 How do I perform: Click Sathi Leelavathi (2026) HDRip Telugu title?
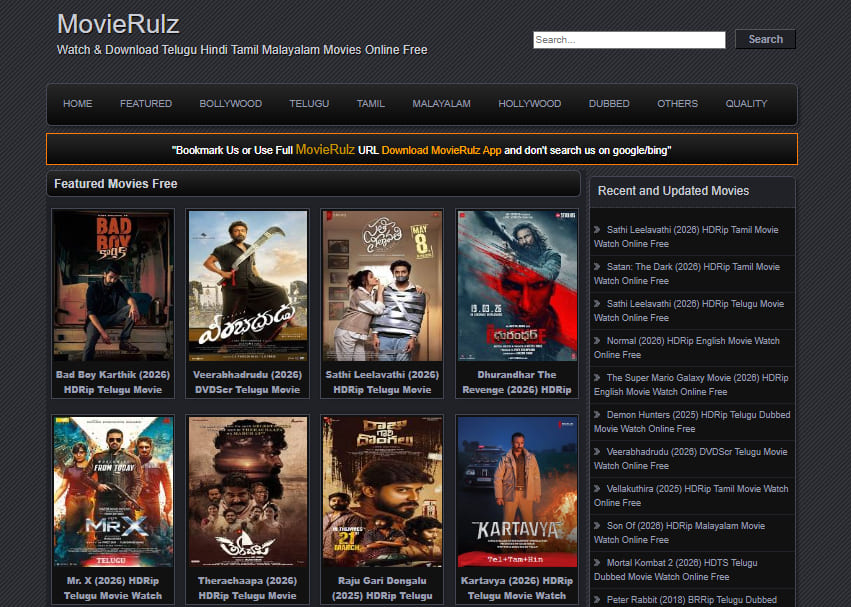pos(382,382)
